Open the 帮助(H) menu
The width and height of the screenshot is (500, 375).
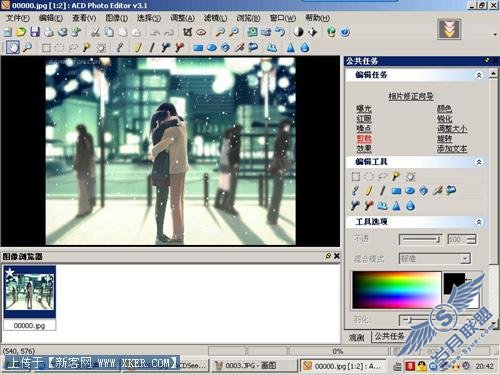coord(317,18)
